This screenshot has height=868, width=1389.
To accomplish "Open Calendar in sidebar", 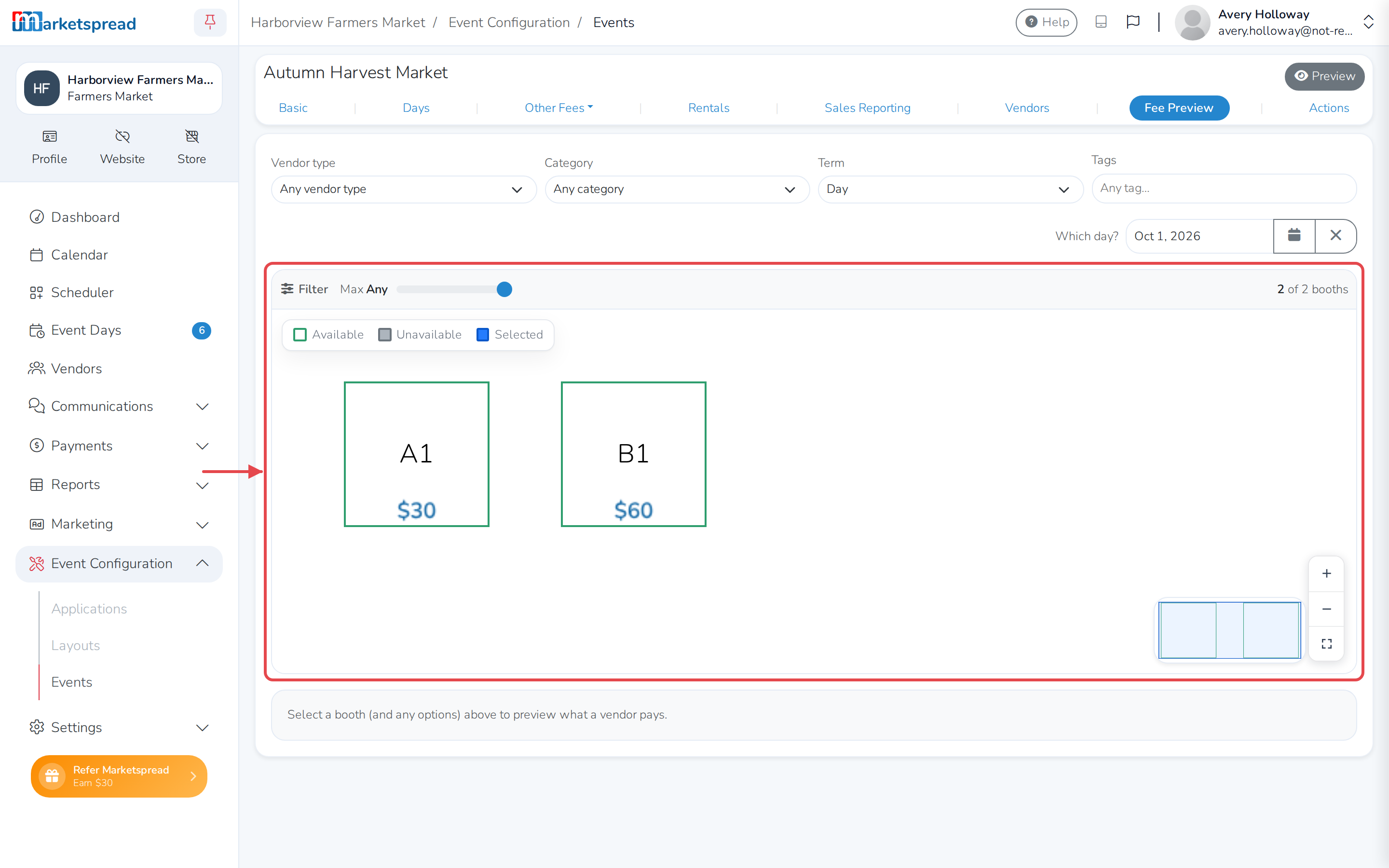I will (119, 255).
